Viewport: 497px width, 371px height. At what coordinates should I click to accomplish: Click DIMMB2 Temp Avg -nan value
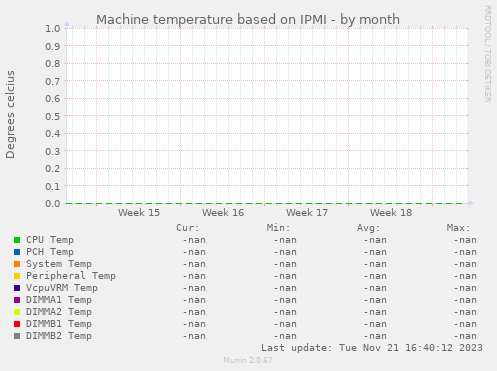[x=375, y=336]
